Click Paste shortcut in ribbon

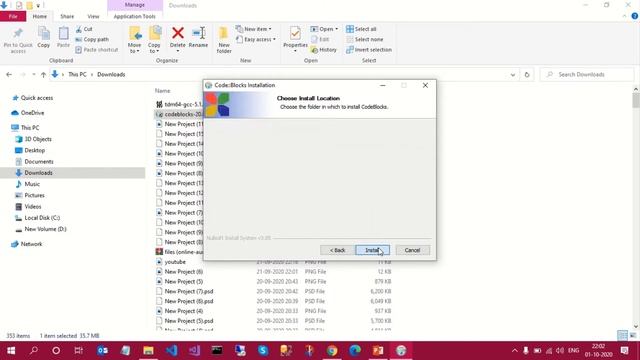pyautogui.click(x=97, y=49)
